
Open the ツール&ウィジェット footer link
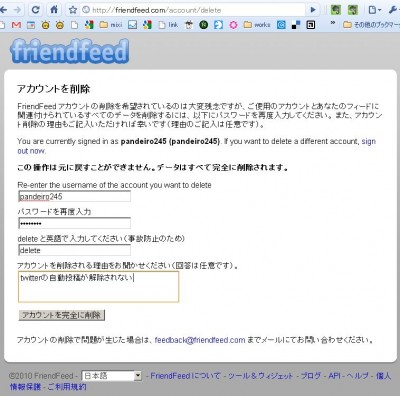point(260,376)
